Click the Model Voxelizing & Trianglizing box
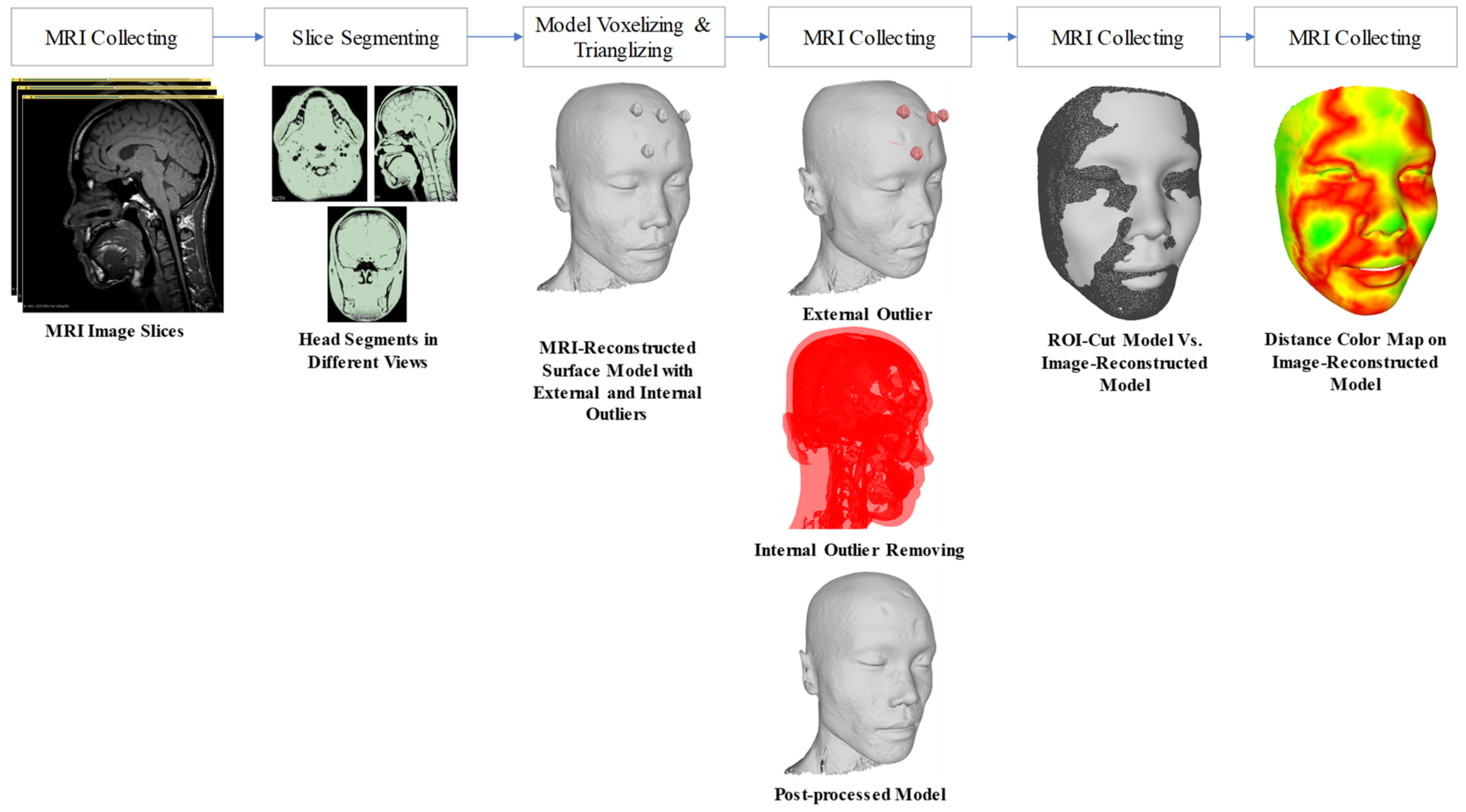Screen dimensions: 1466x812 pos(624,37)
